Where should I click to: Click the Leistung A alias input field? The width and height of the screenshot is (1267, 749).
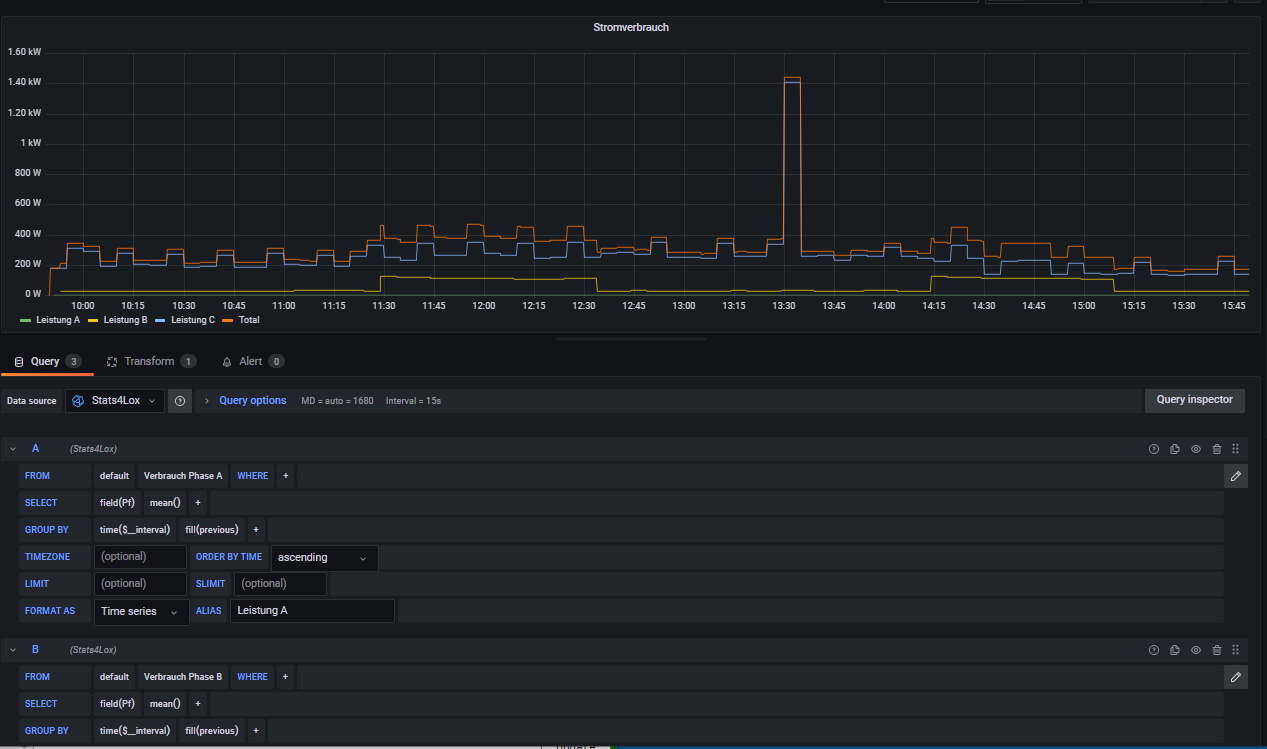click(x=312, y=611)
